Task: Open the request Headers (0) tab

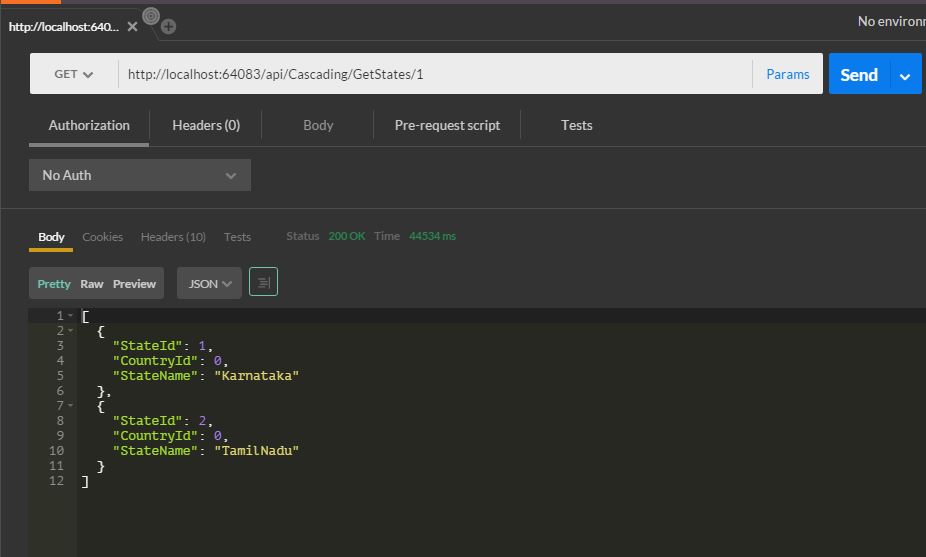Action: point(206,125)
